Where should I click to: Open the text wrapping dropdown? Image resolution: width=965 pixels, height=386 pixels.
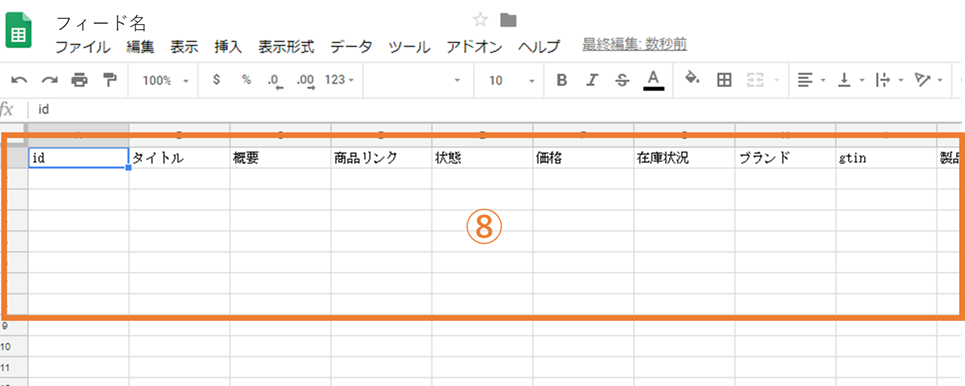point(889,80)
